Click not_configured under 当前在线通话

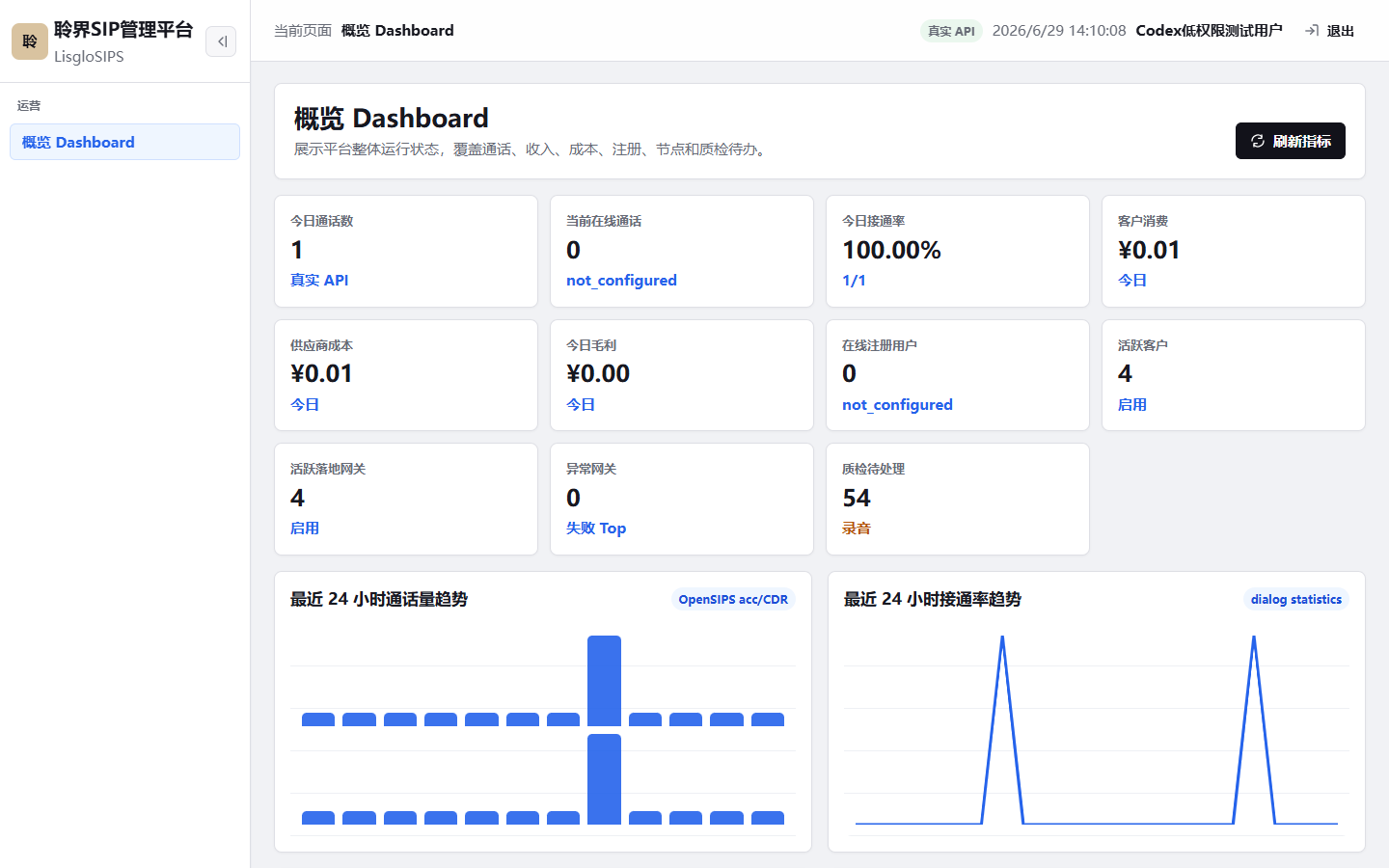pos(621,281)
